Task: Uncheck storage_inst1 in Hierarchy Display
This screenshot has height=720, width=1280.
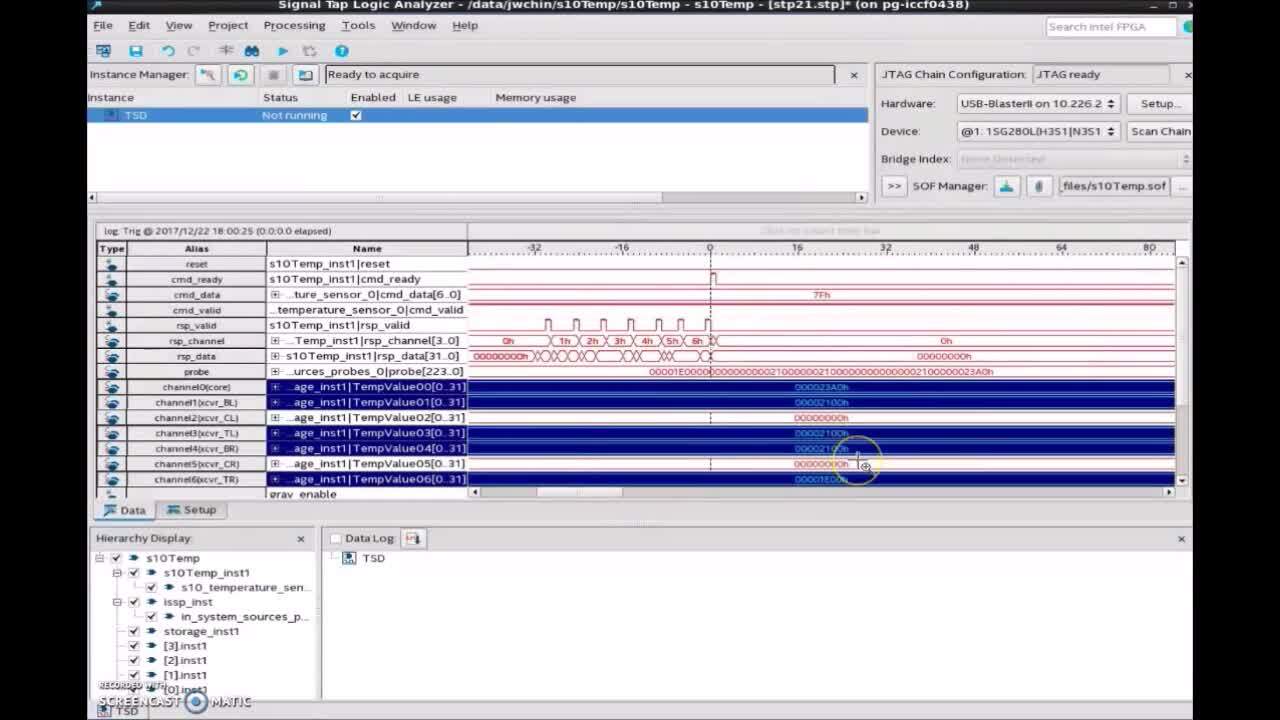Action: pos(134,631)
